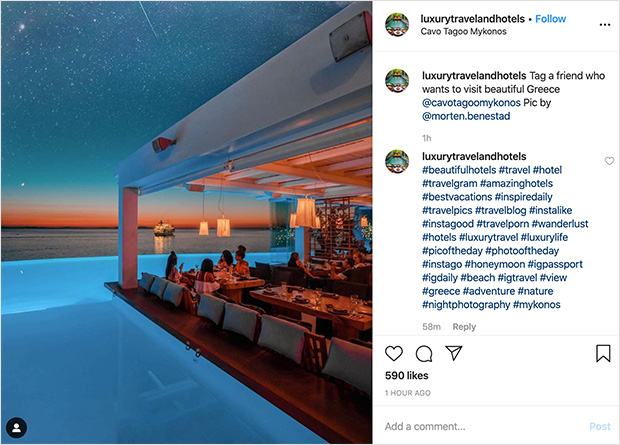Open the profile picture in the post header
The width and height of the screenshot is (620, 445).
(397, 25)
